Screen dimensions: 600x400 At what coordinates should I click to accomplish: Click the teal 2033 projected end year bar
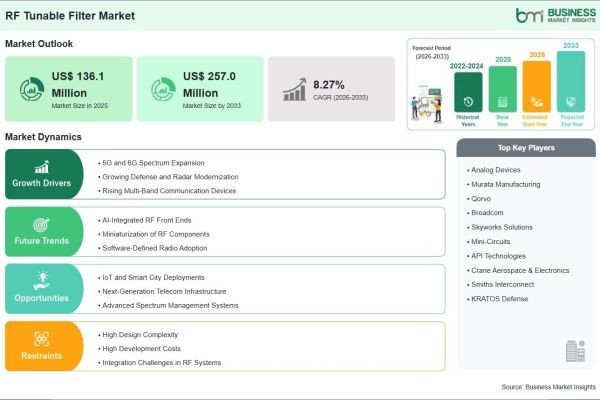571,82
